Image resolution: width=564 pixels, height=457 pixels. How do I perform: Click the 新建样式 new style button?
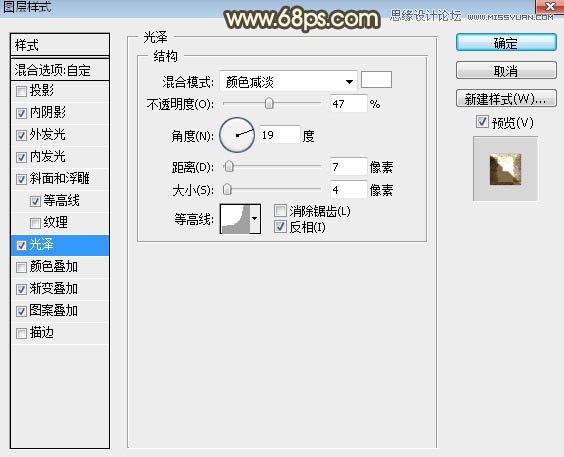coord(506,99)
